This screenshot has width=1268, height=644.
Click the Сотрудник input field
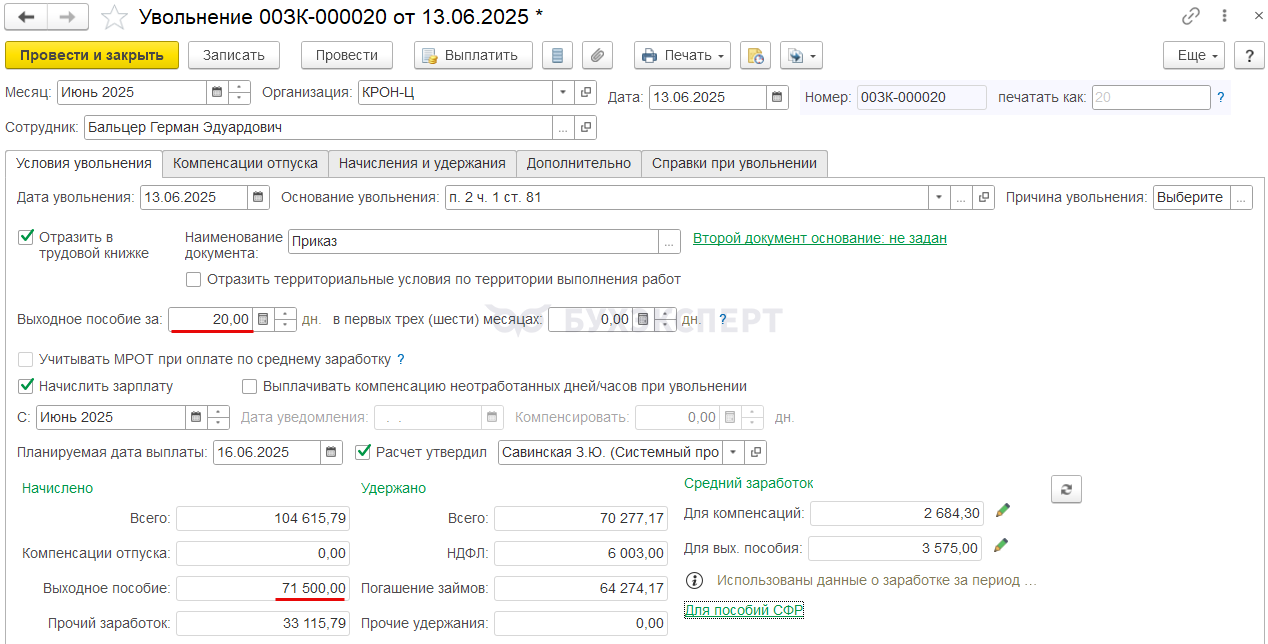318,128
